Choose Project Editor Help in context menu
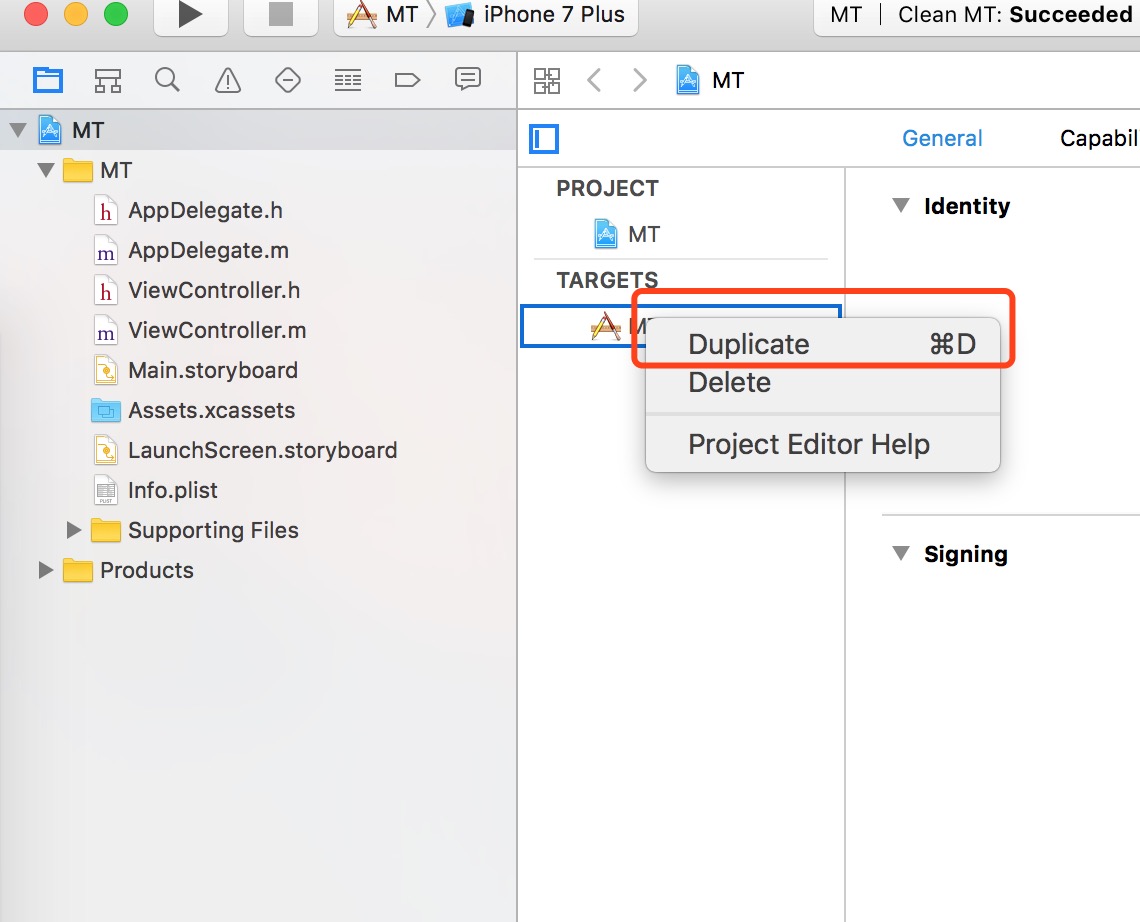 coord(823,444)
